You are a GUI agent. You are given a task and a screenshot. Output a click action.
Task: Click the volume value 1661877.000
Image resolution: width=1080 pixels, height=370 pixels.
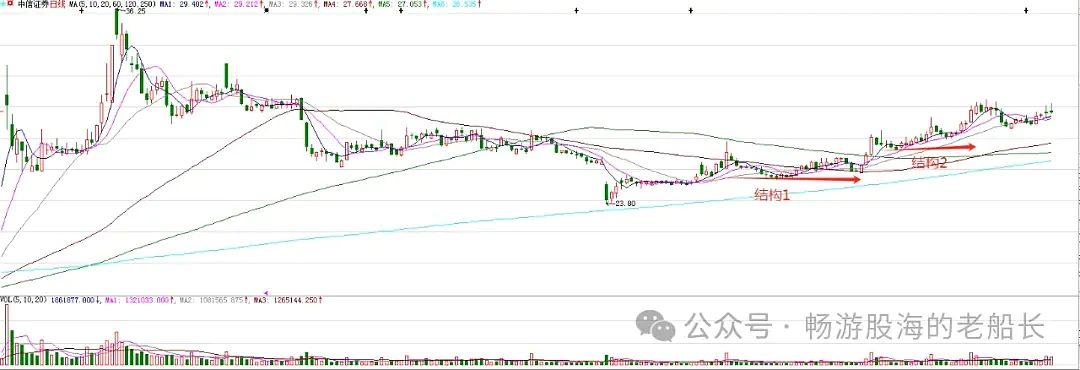coord(72,300)
